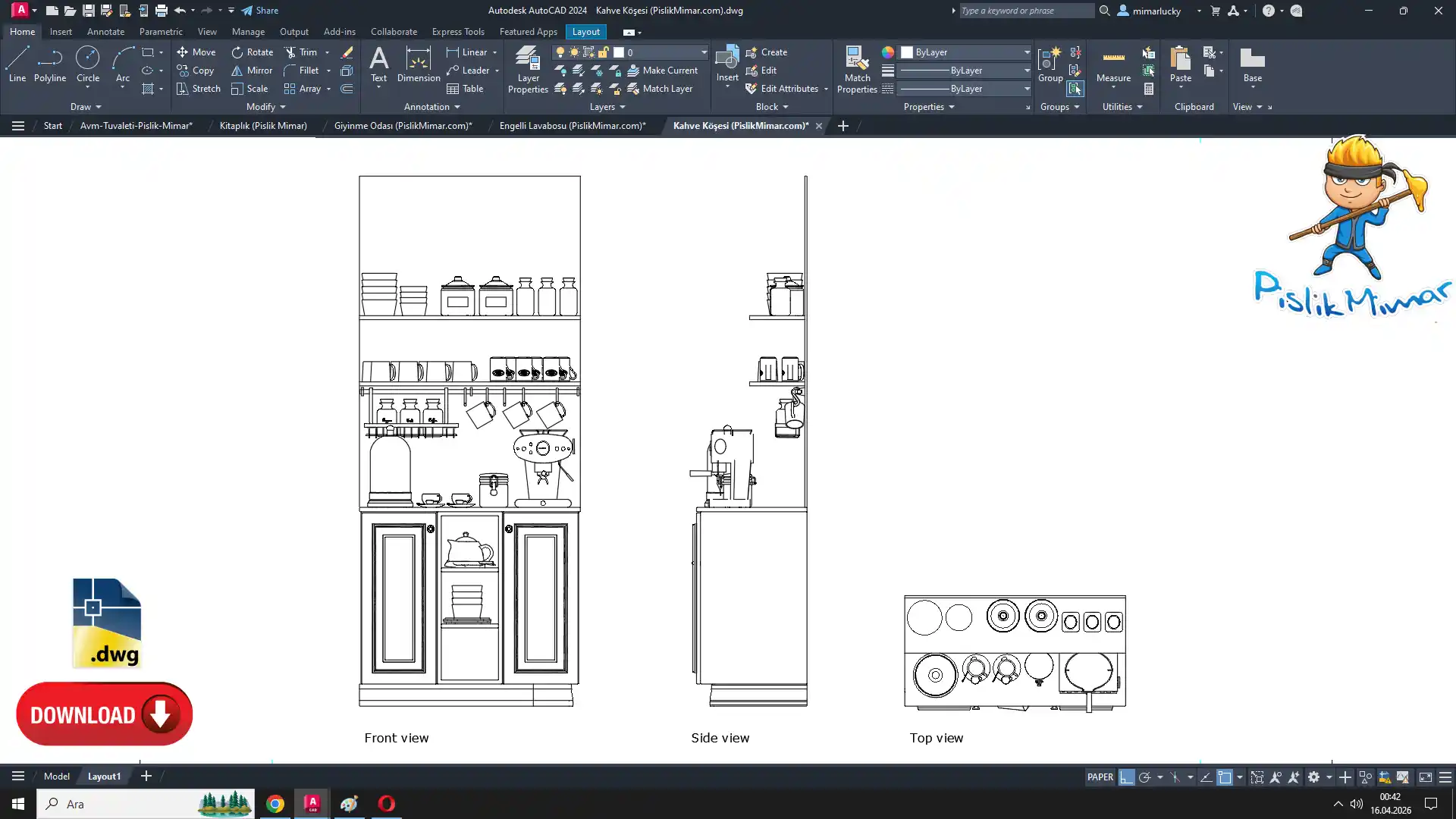This screenshot has height=819, width=1456.
Task: Open the layer name dropdown
Action: (703, 52)
